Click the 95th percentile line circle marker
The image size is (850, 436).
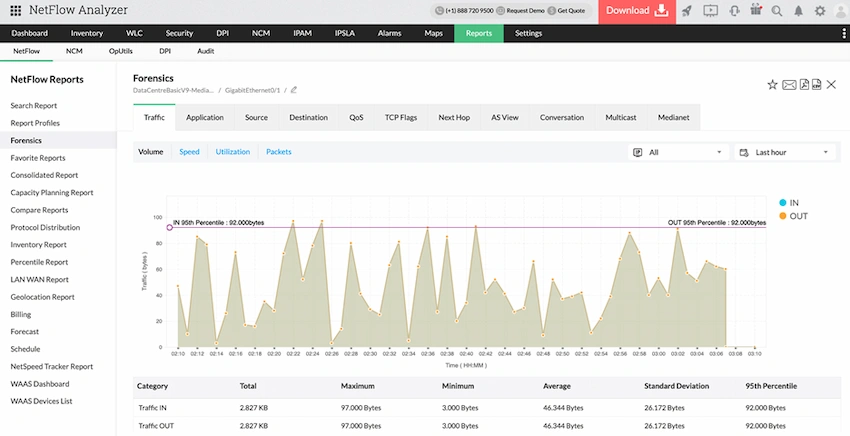pyautogui.click(x=170, y=227)
